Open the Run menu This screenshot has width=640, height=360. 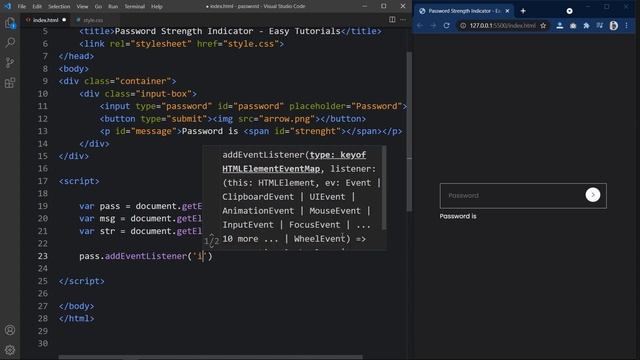113,7
